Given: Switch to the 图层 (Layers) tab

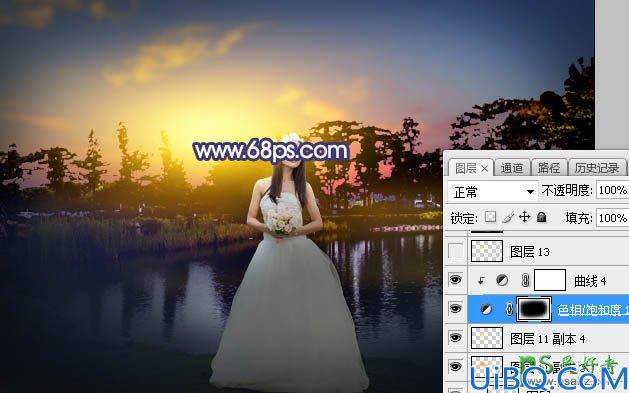Looking at the screenshot, I should pyautogui.click(x=466, y=168).
